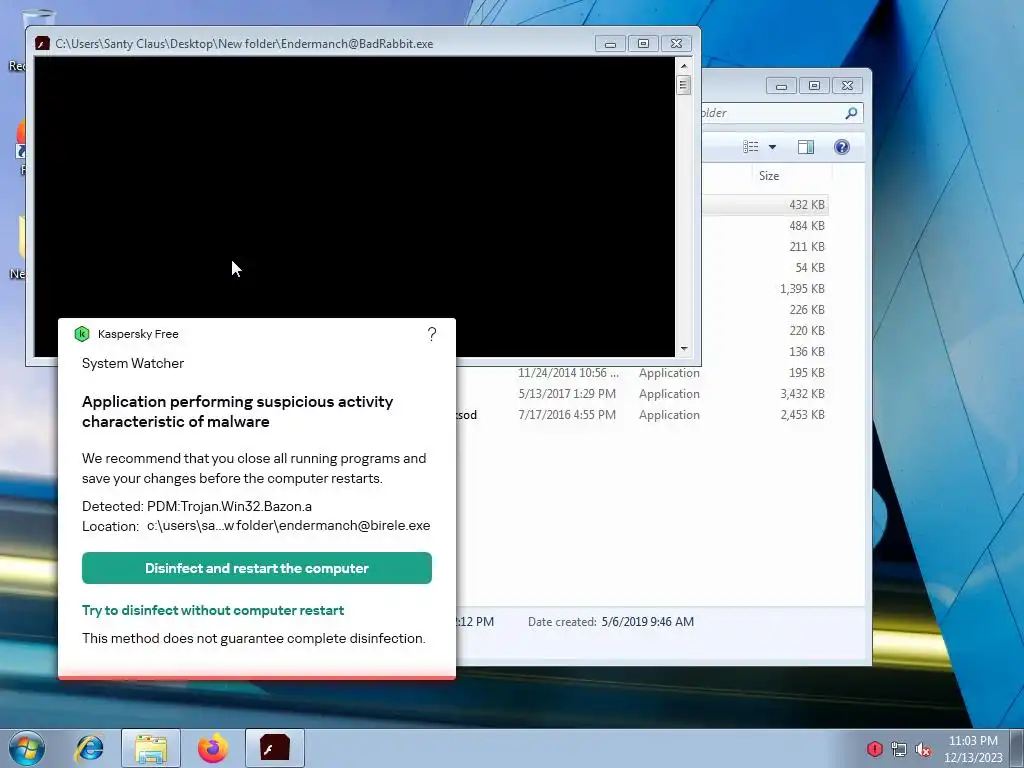The height and width of the screenshot is (768, 1024).
Task: Close the BadRabbit console window
Action: click(677, 44)
